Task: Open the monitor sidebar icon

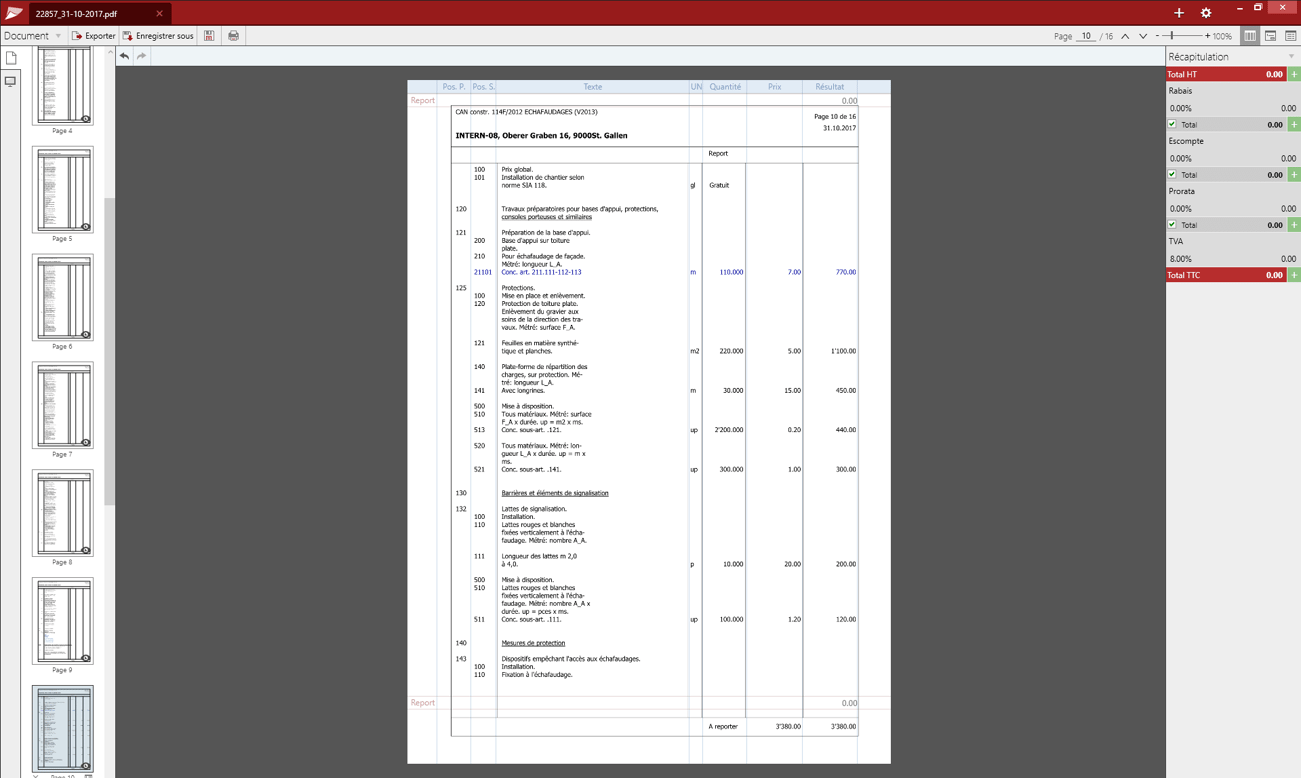Action: tap(11, 82)
